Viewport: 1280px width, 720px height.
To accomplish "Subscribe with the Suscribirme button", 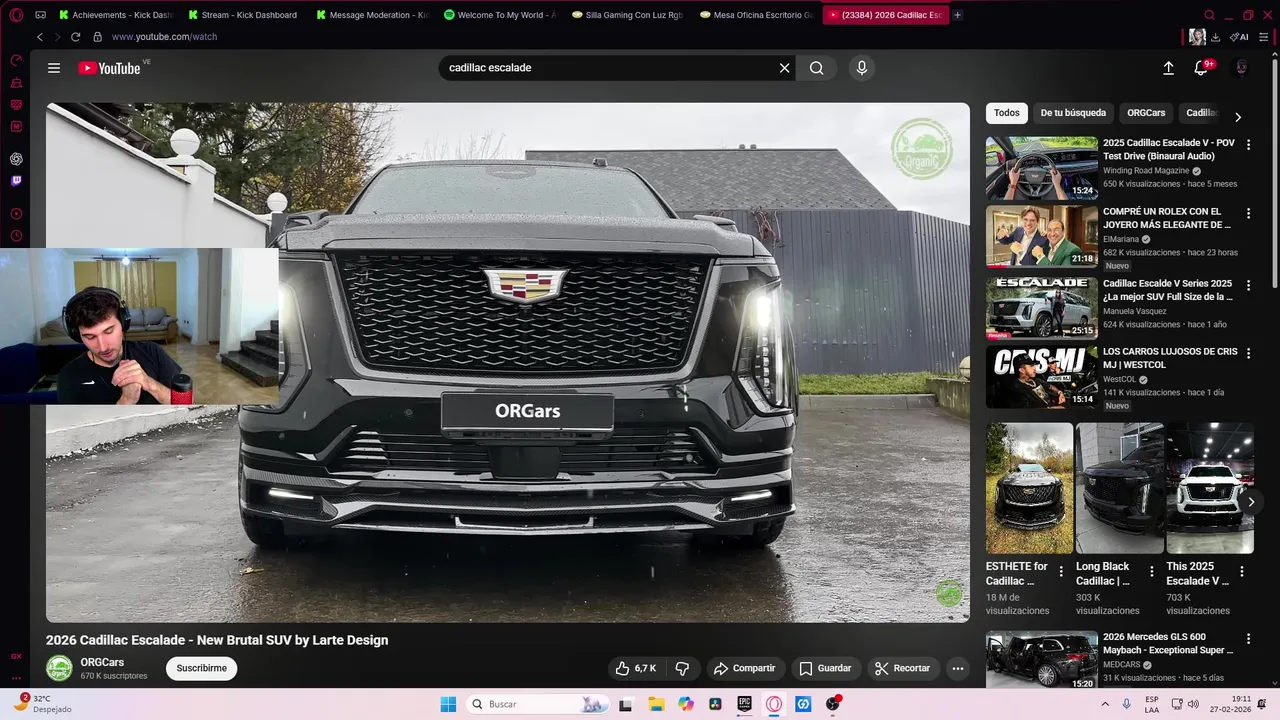I will tap(202, 668).
